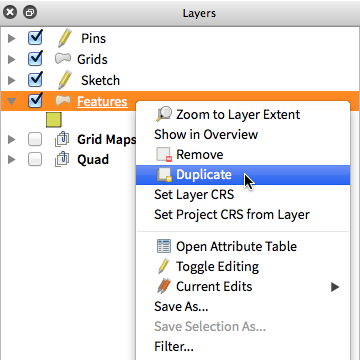Click the group icon beside Quad
This screenshot has height=360, width=360.
point(62,159)
